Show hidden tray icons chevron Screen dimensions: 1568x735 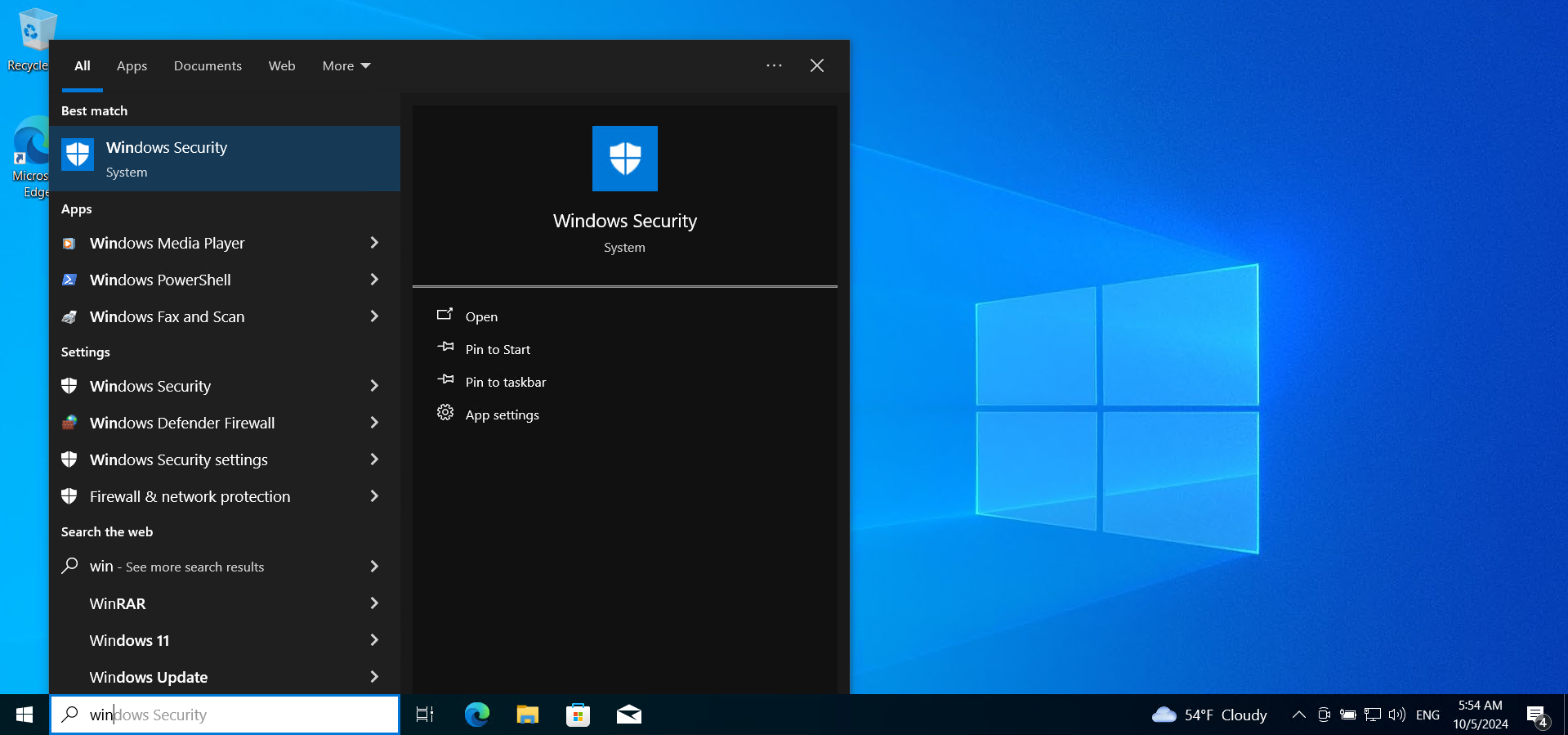pos(1298,715)
